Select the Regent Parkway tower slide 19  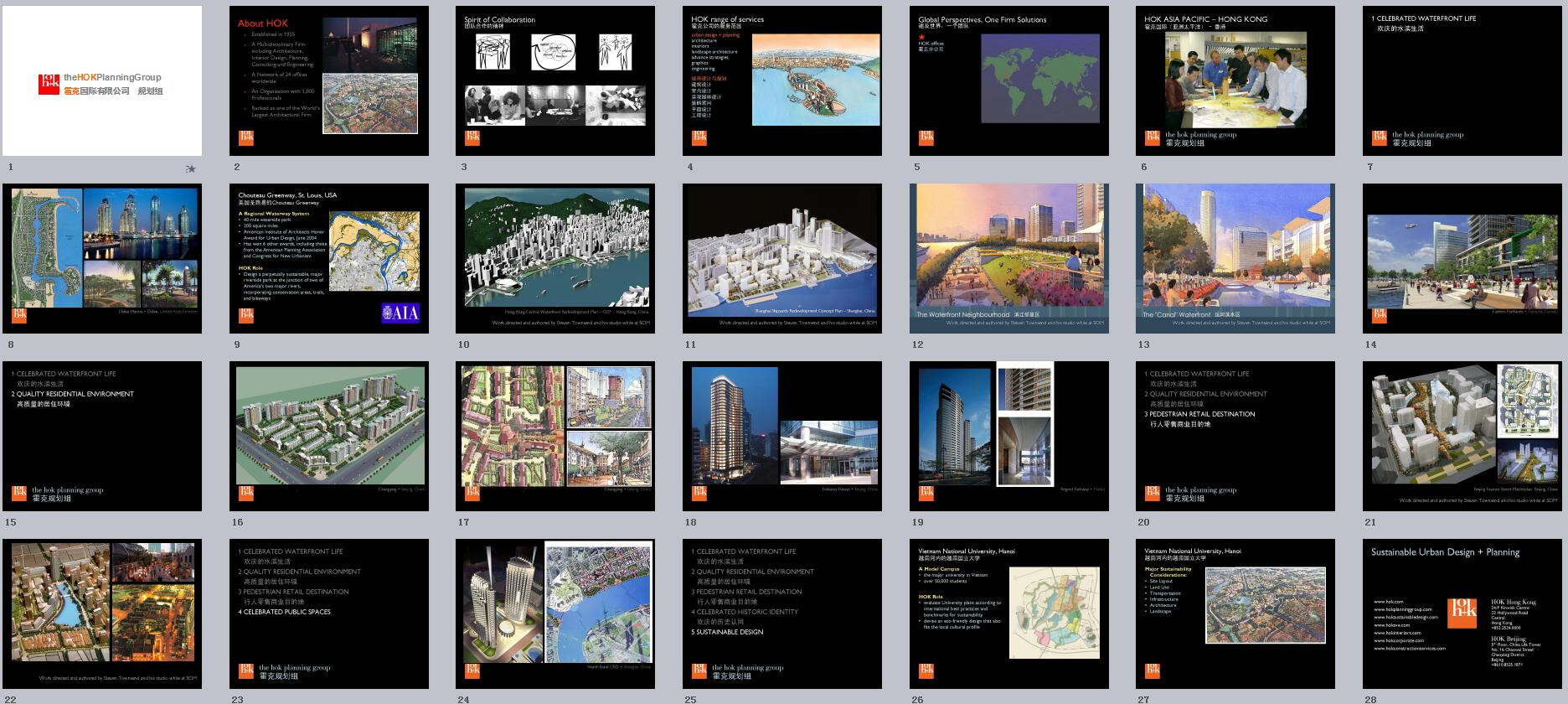click(1009, 437)
